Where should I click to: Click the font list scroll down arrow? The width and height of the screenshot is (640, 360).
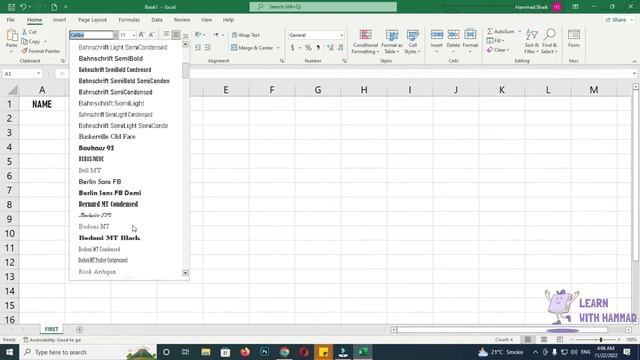tap(185, 273)
